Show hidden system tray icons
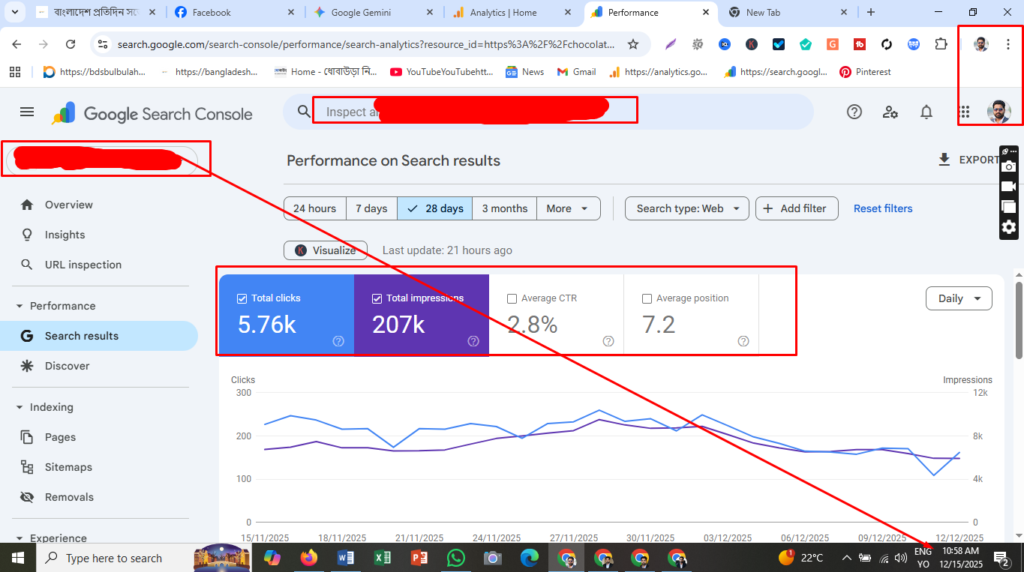Image resolution: width=1024 pixels, height=572 pixels. coord(846,558)
